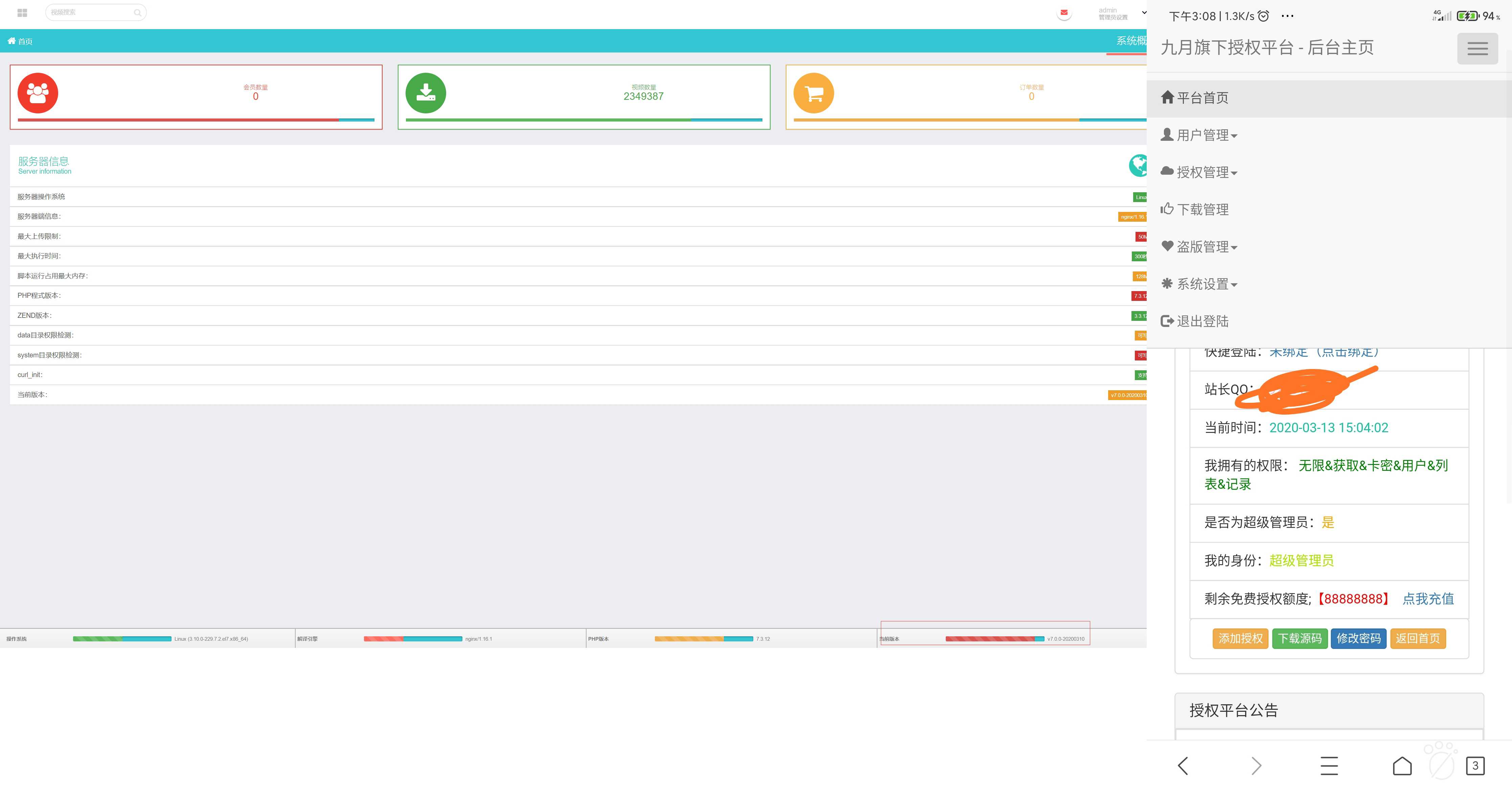Click the 添加授权 button
The image size is (1512, 792).
pyautogui.click(x=1240, y=638)
